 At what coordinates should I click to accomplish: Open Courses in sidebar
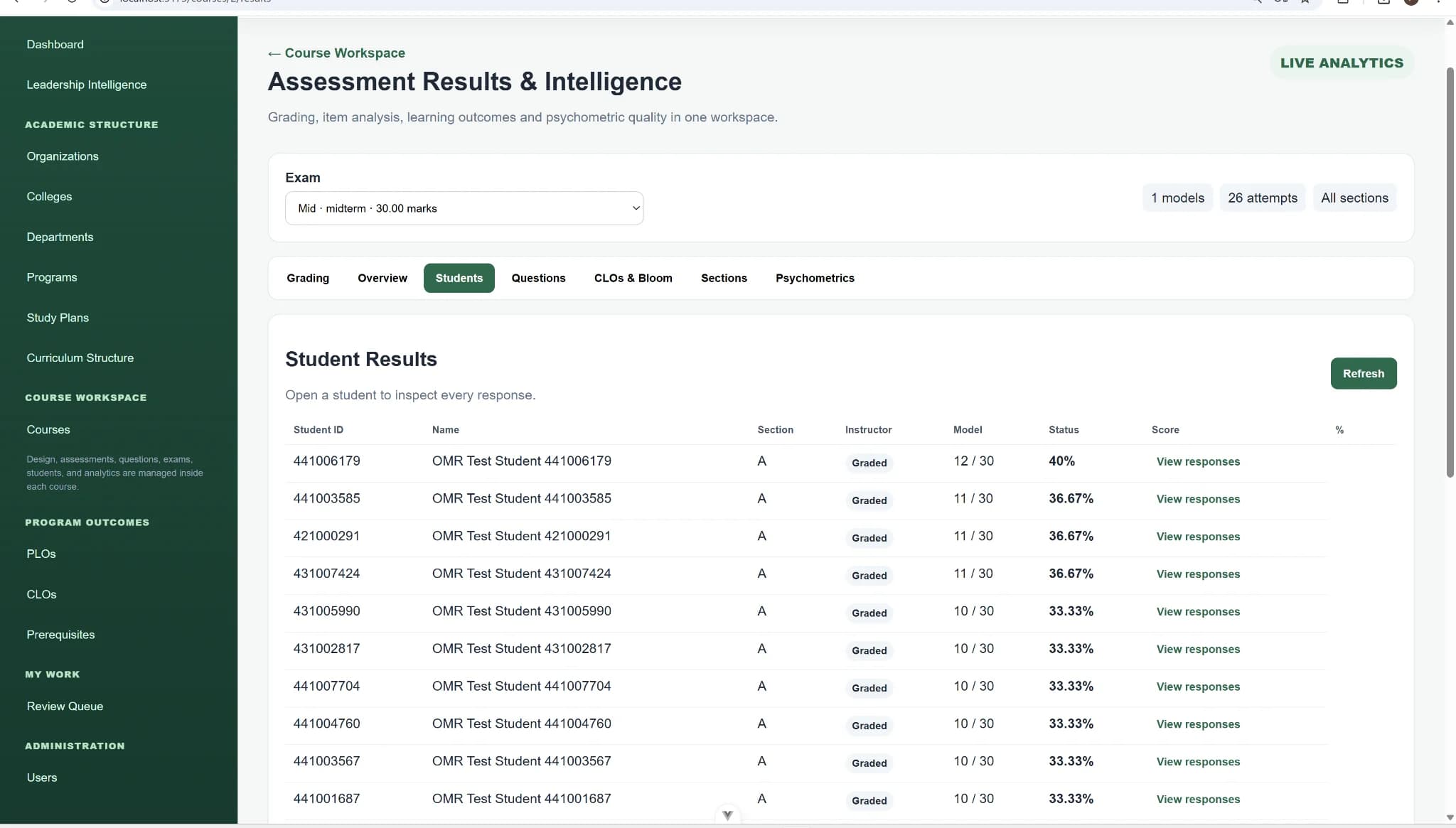tap(48, 430)
